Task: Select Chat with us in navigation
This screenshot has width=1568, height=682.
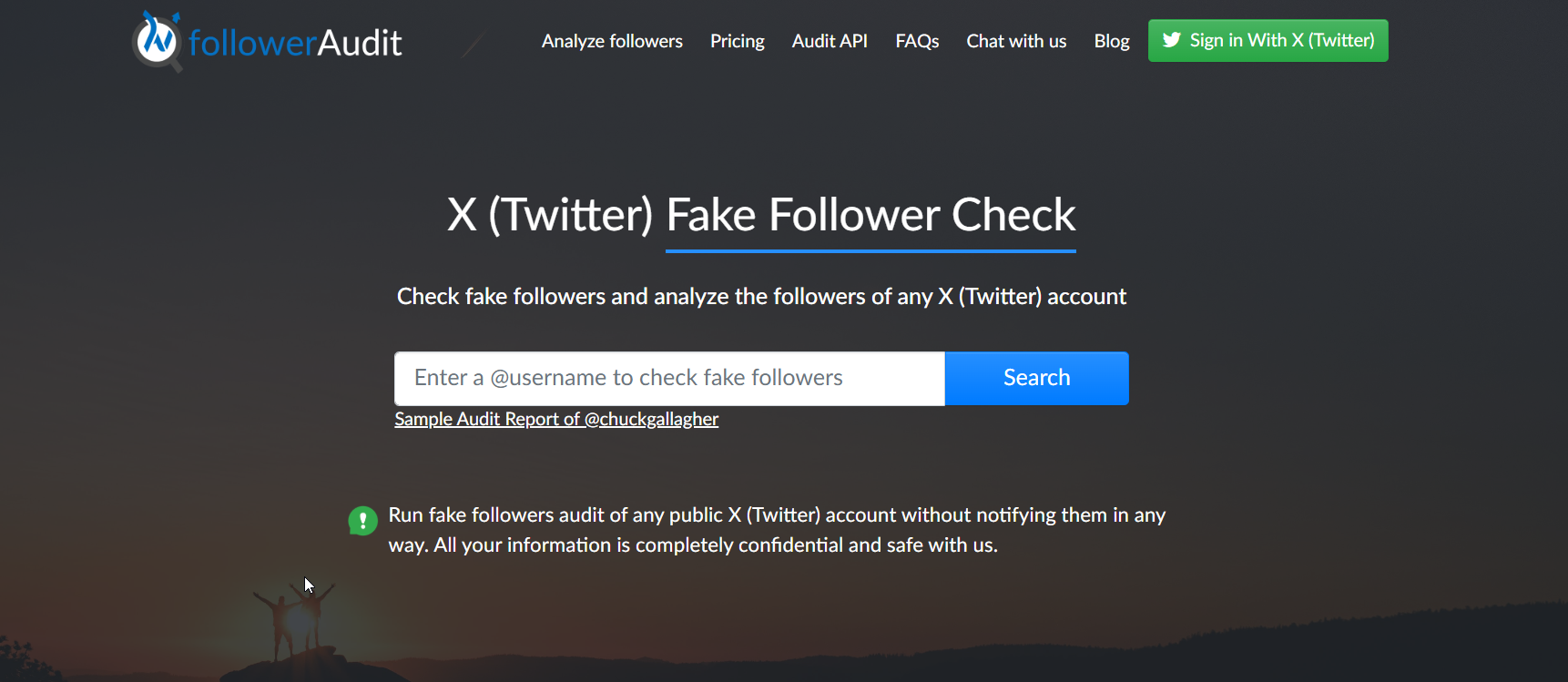Action: pyautogui.click(x=1016, y=41)
